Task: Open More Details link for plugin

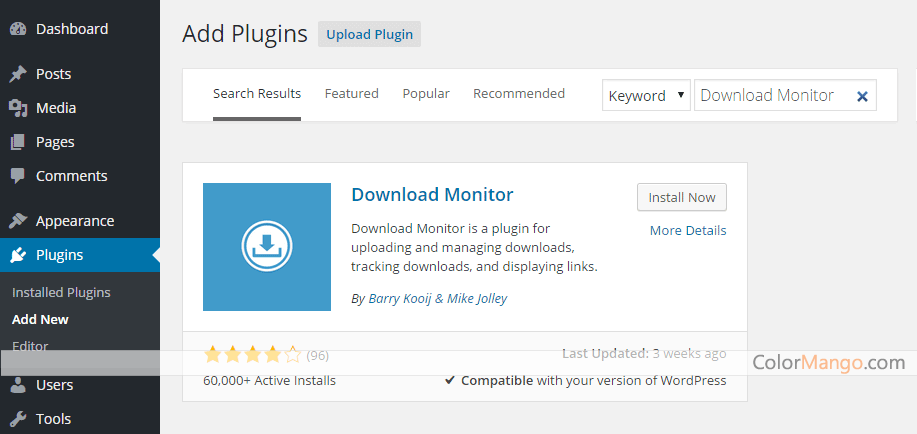Action: click(x=688, y=231)
